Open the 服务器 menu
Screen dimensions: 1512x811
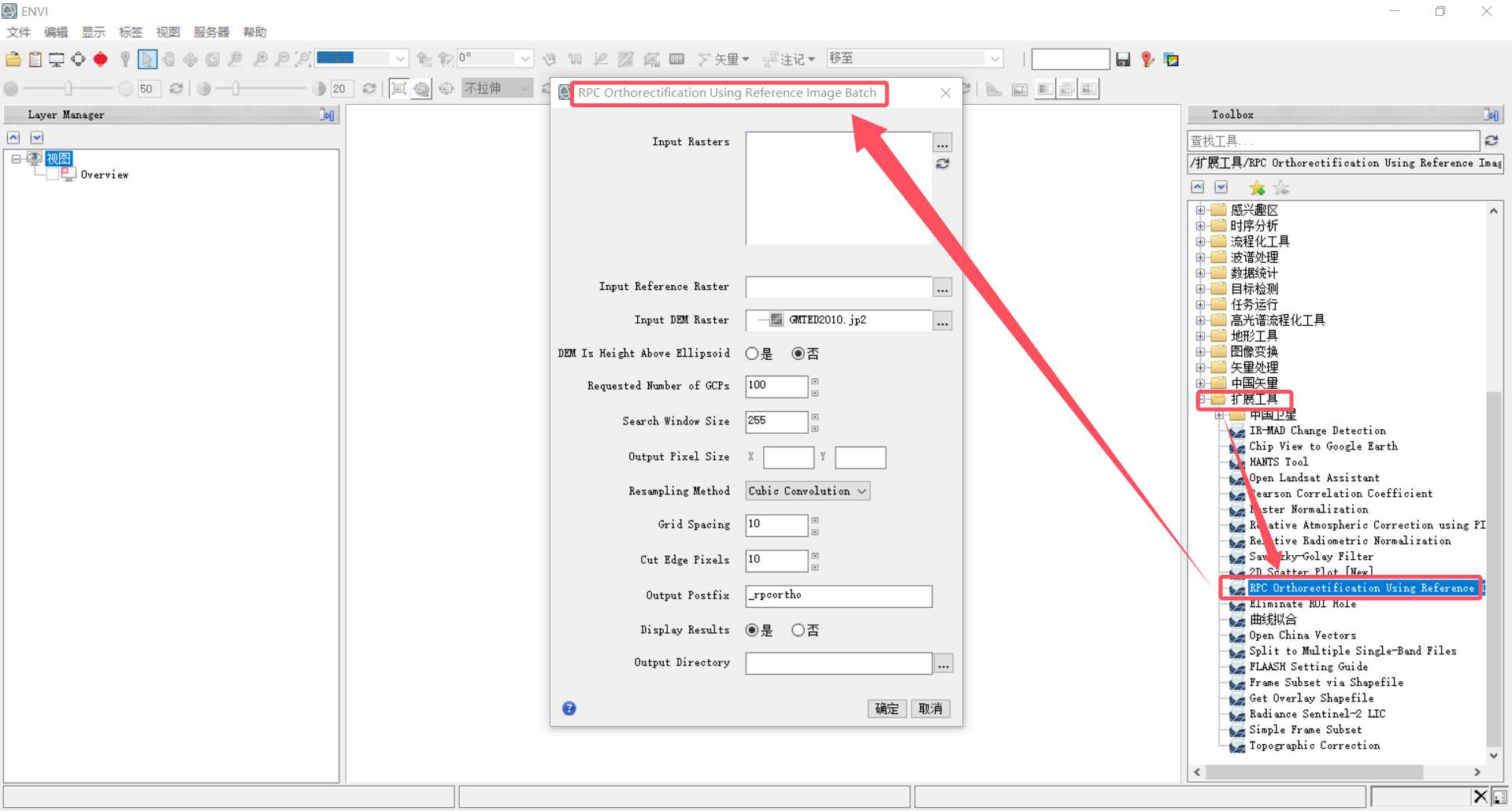point(211,32)
